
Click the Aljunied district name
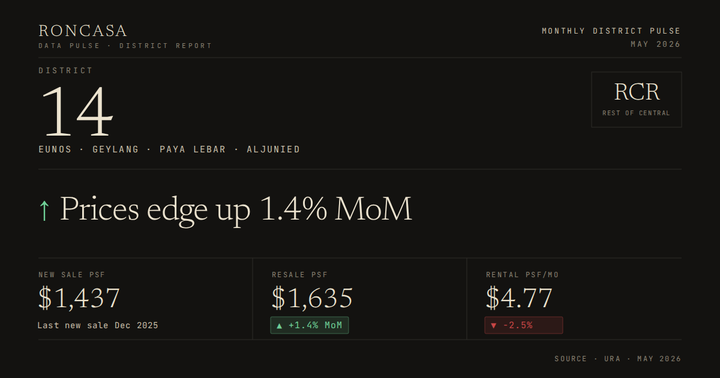point(273,149)
